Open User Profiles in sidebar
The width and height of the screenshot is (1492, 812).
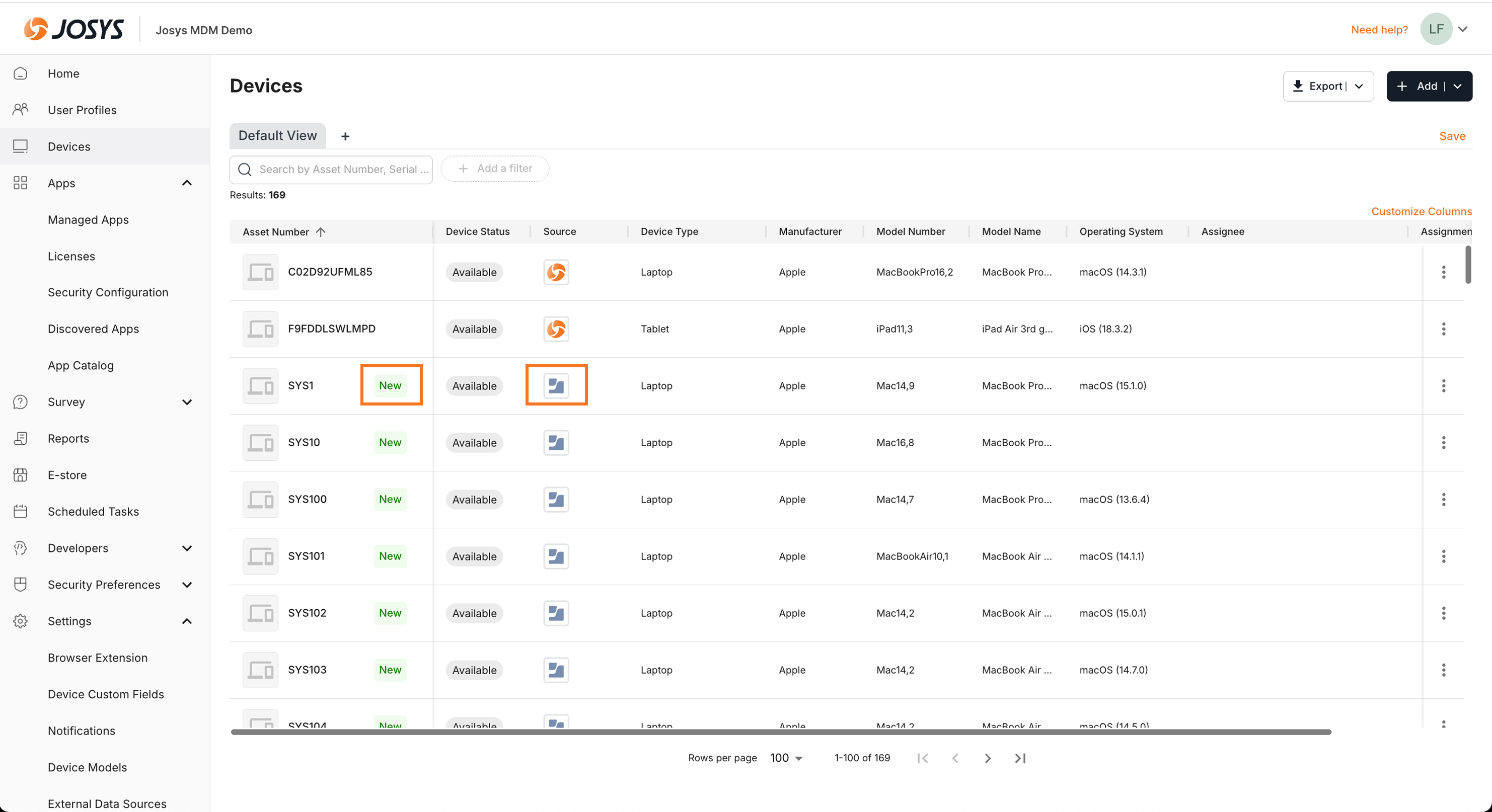(82, 110)
